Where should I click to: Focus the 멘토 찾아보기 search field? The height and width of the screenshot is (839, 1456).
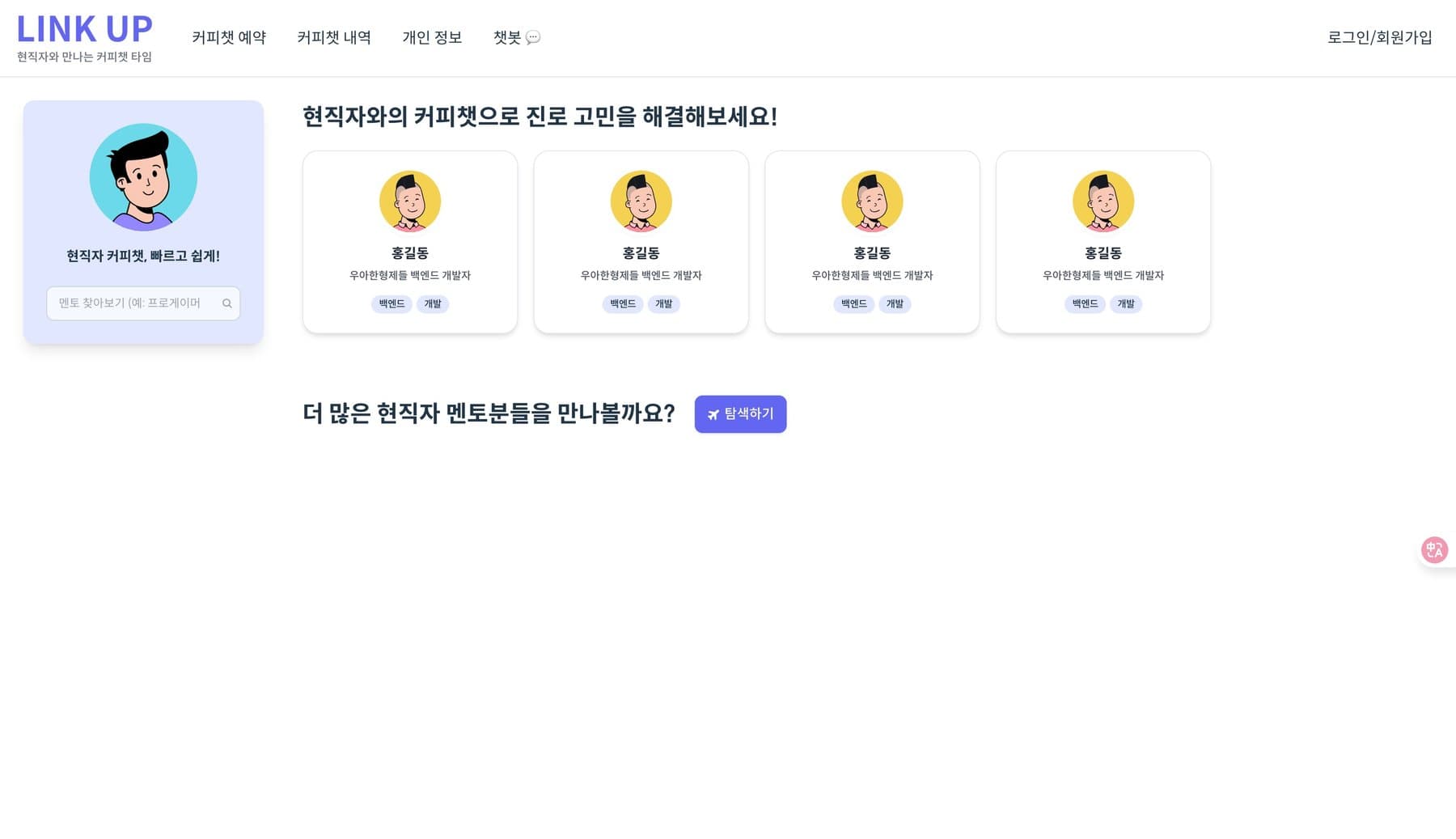tap(143, 303)
